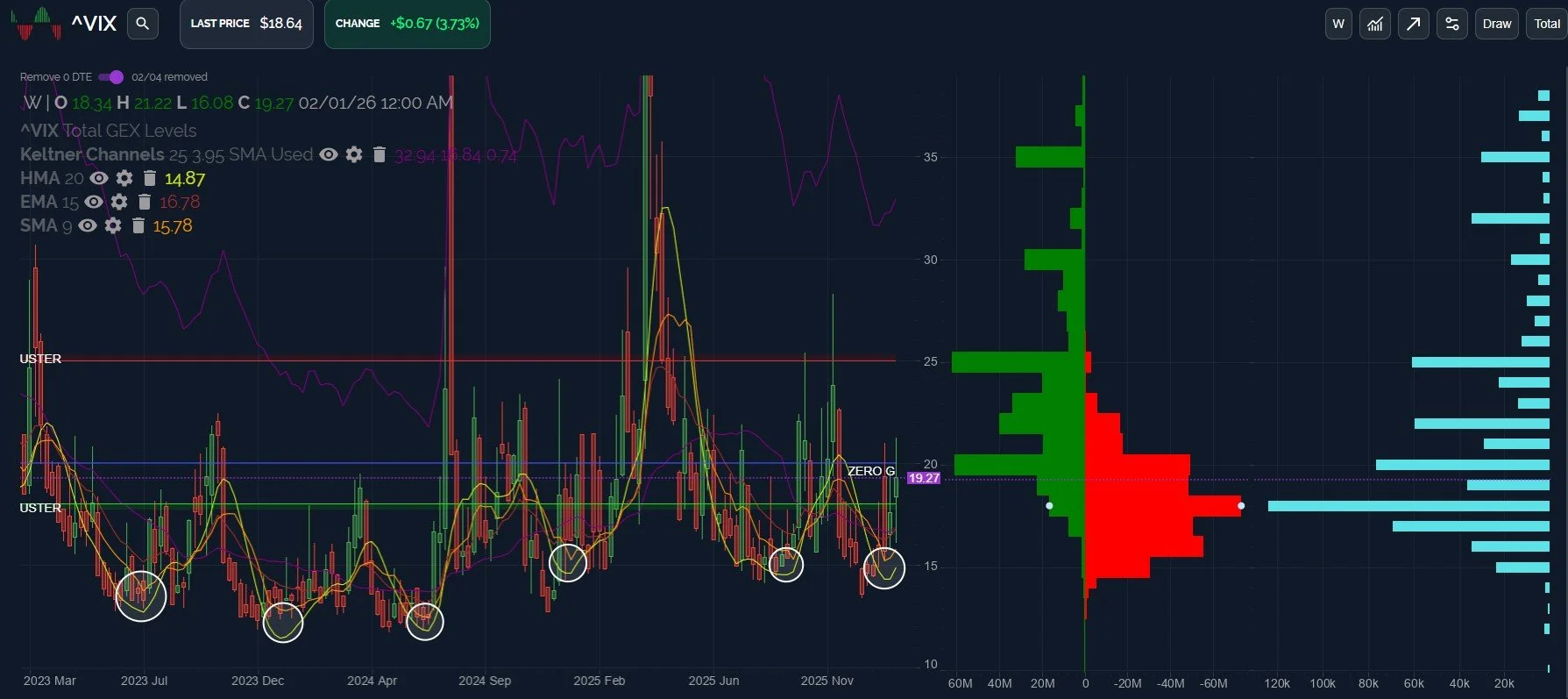Image resolution: width=1568 pixels, height=699 pixels.
Task: Delete the HMA 20 indicator
Action: pyautogui.click(x=150, y=178)
